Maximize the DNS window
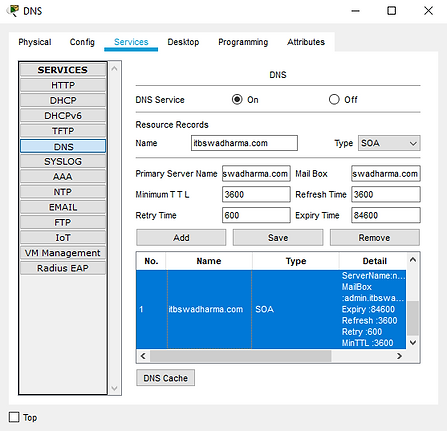The width and height of the screenshot is (447, 431). (x=391, y=11)
